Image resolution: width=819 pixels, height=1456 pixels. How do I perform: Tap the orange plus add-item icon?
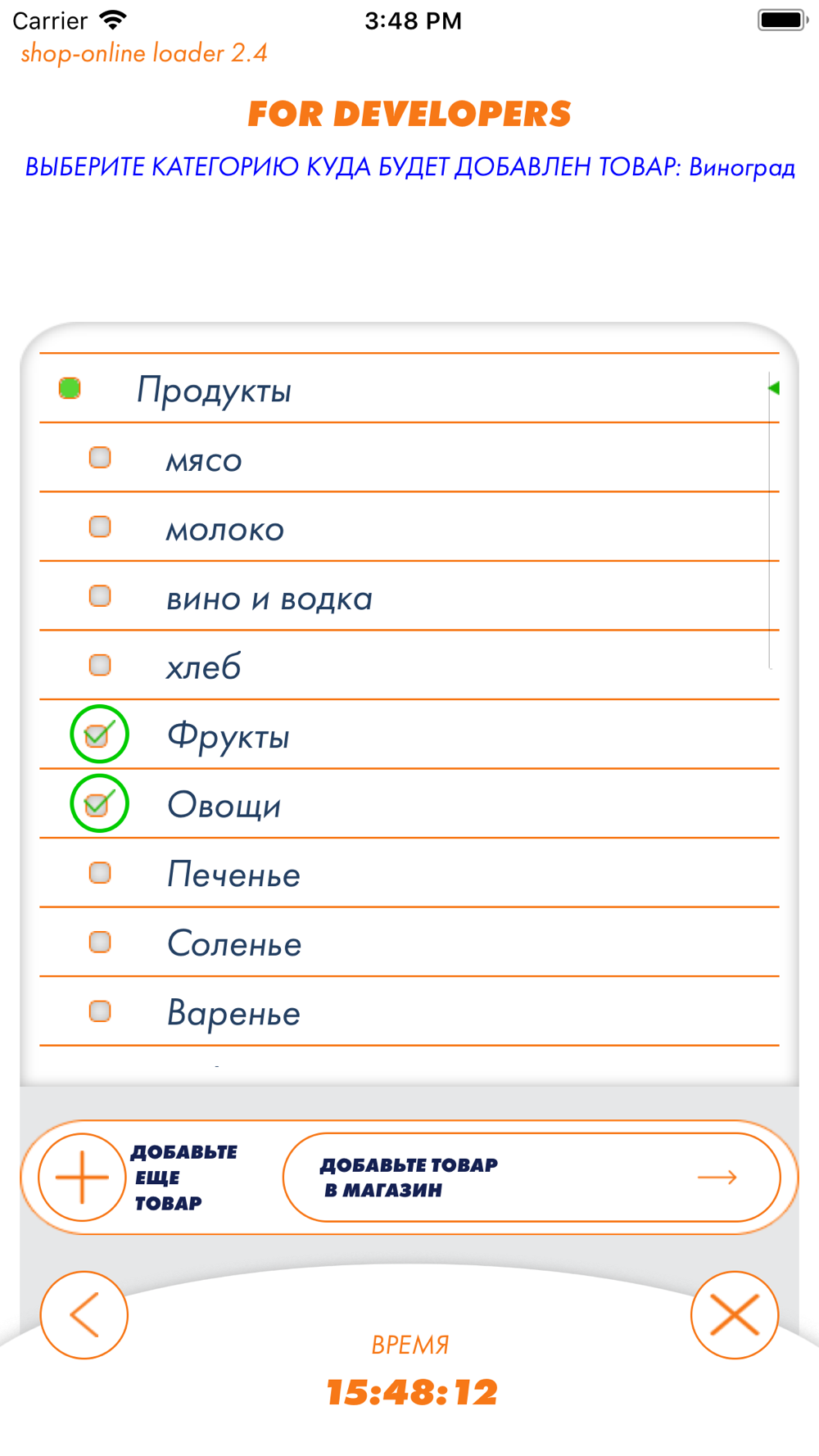coord(82,1178)
